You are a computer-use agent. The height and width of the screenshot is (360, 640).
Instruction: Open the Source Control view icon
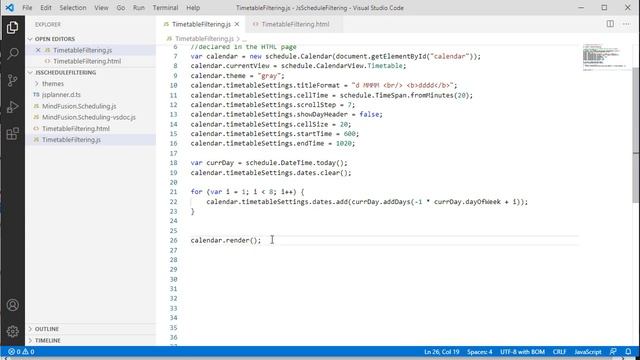(13, 80)
